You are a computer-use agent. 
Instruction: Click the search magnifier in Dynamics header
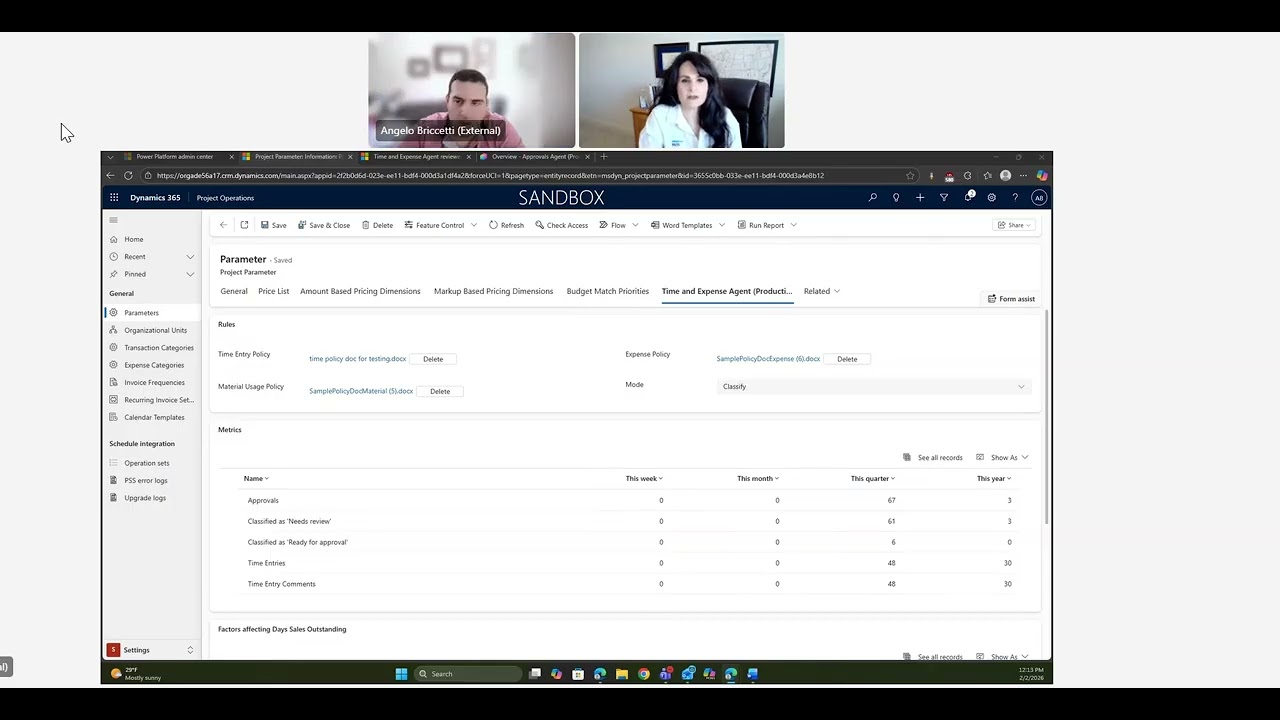click(x=873, y=198)
